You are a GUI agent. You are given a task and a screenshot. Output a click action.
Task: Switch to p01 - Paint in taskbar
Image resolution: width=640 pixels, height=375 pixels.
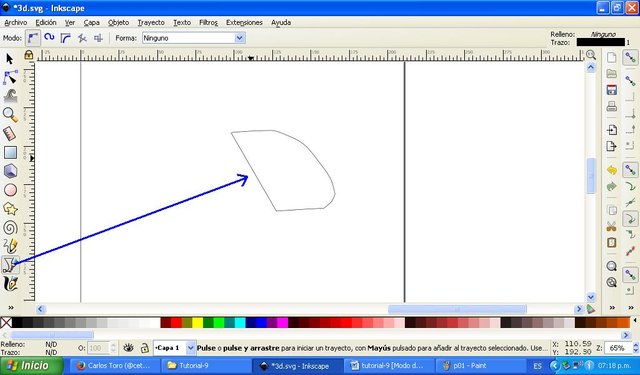pos(480,366)
